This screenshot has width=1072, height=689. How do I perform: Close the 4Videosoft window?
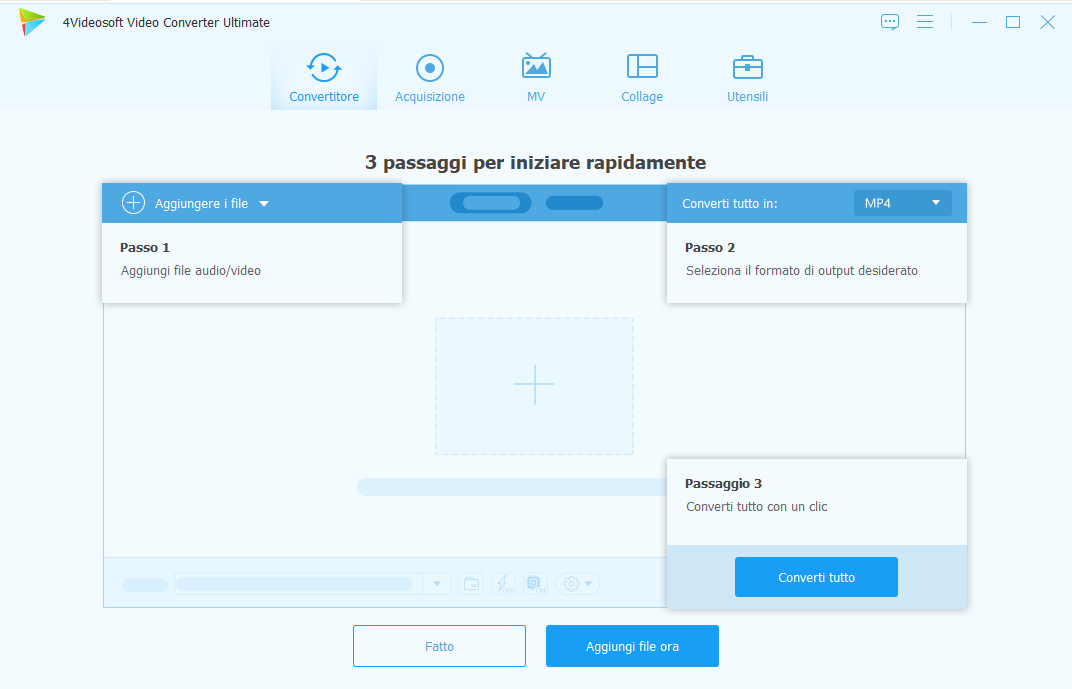(1047, 22)
